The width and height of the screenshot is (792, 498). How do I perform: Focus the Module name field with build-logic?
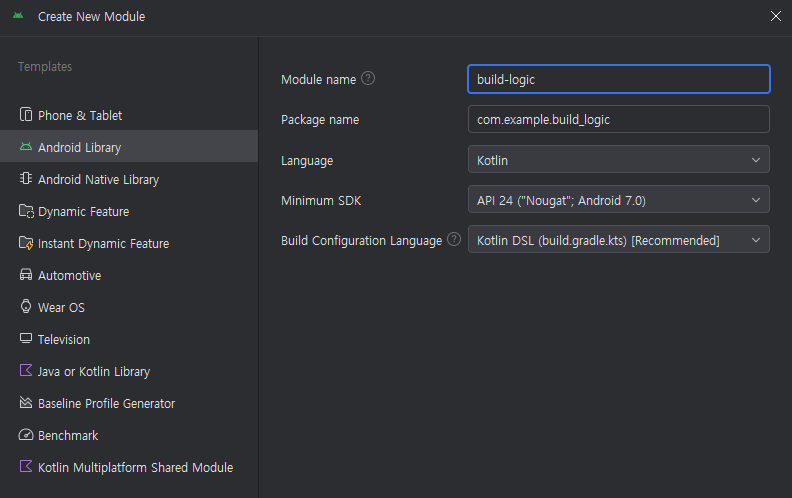pyautogui.click(x=619, y=79)
